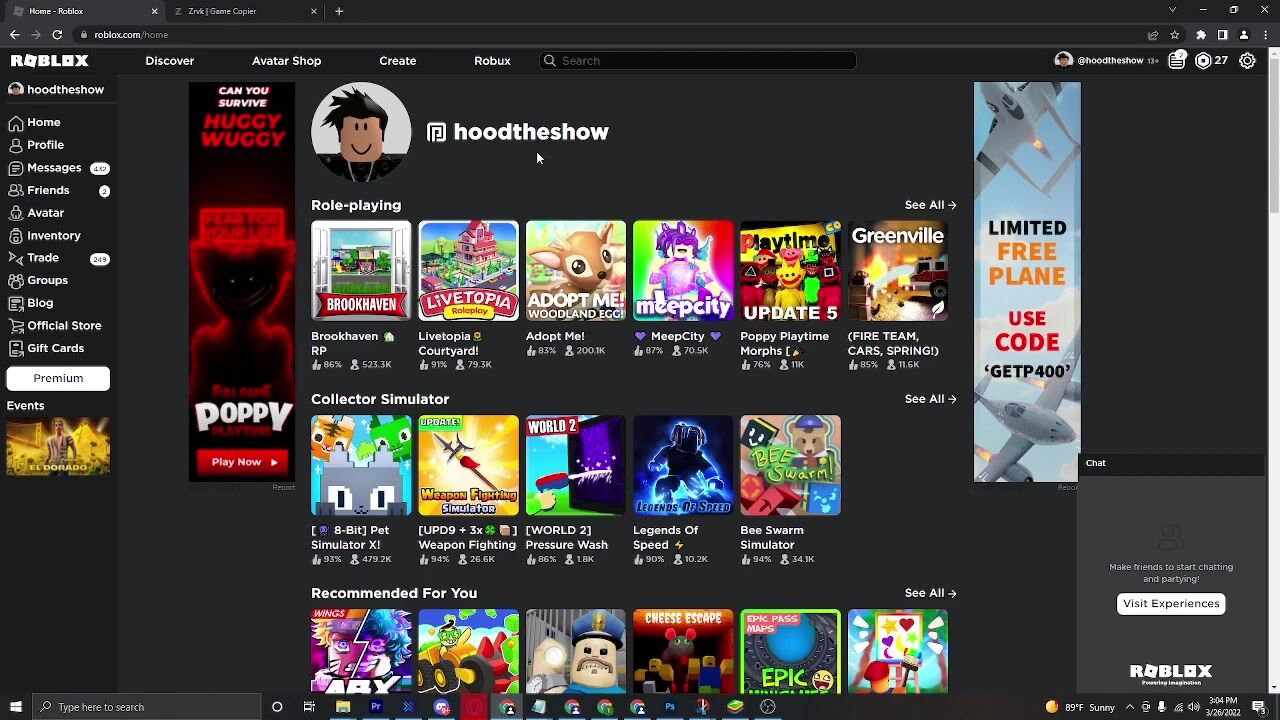The width and height of the screenshot is (1280, 720).
Task: Click the Premium button
Action: tap(58, 378)
